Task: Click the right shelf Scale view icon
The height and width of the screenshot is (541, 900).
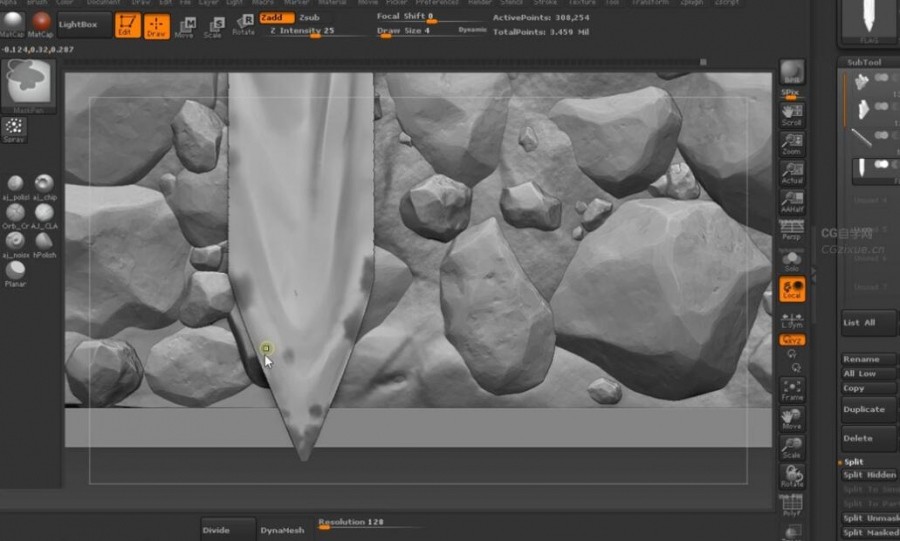Action: coord(792,447)
